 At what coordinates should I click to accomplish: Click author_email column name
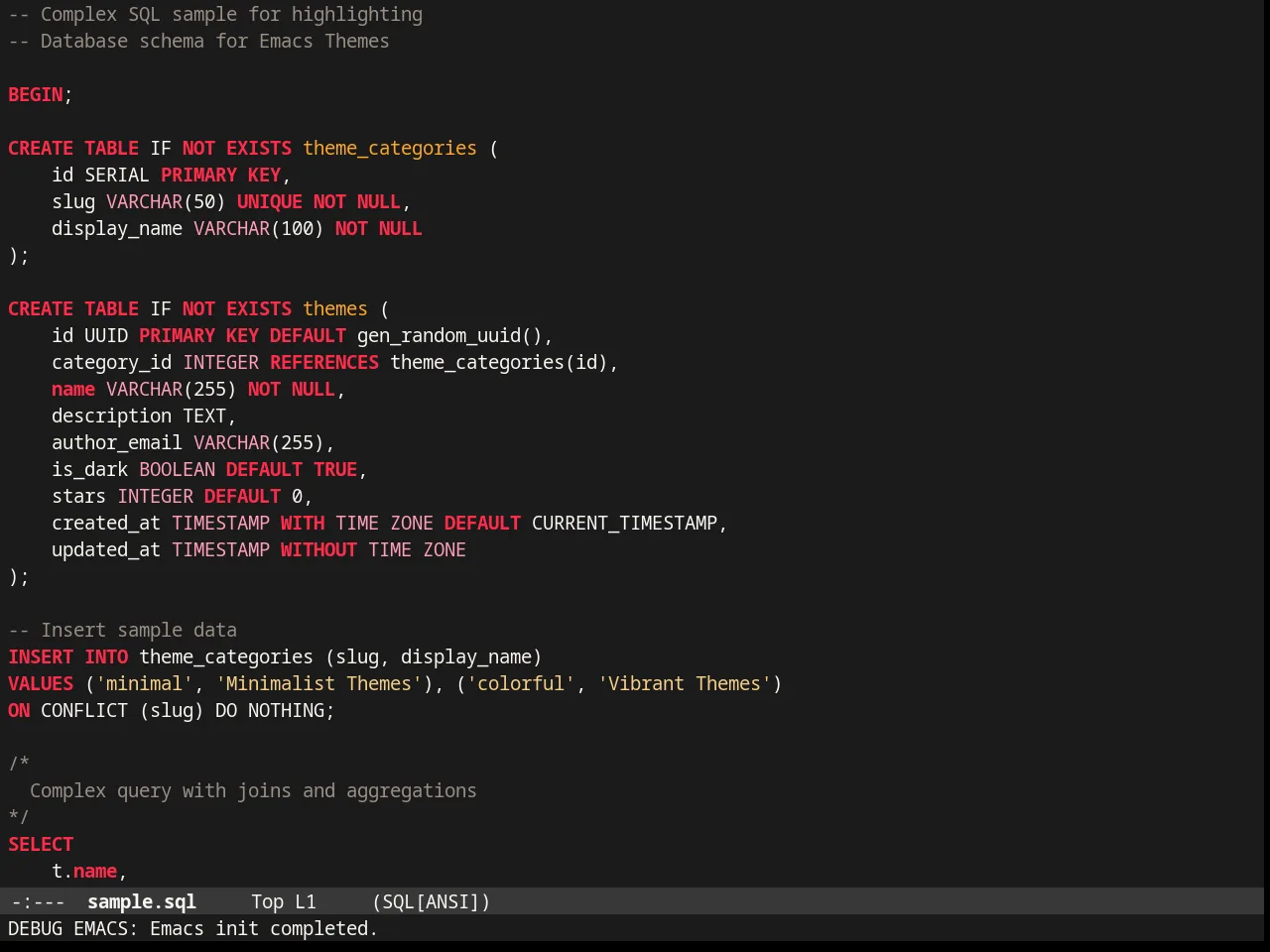pyautogui.click(x=117, y=442)
